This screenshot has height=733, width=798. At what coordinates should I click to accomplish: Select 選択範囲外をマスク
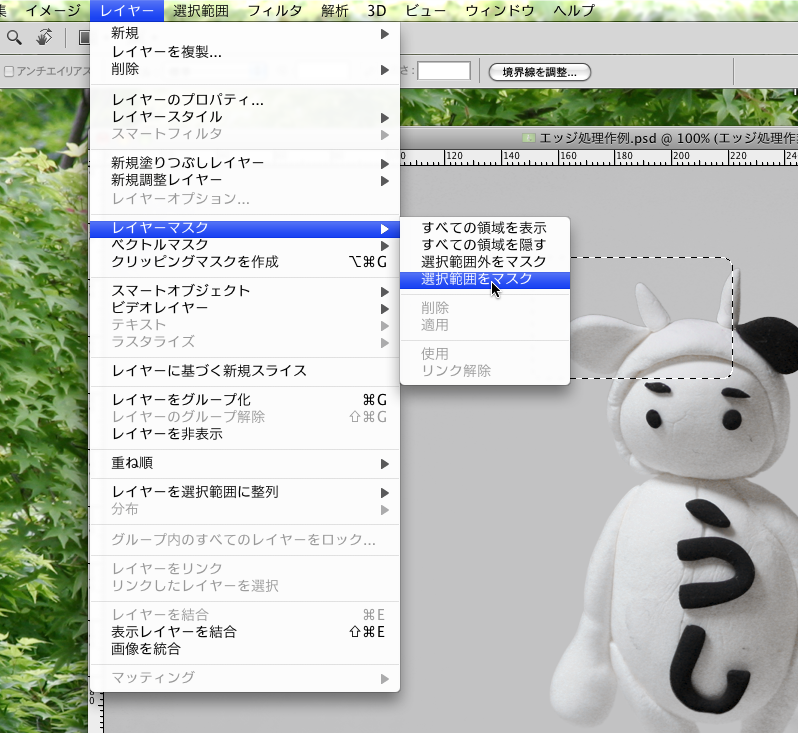coord(485,262)
